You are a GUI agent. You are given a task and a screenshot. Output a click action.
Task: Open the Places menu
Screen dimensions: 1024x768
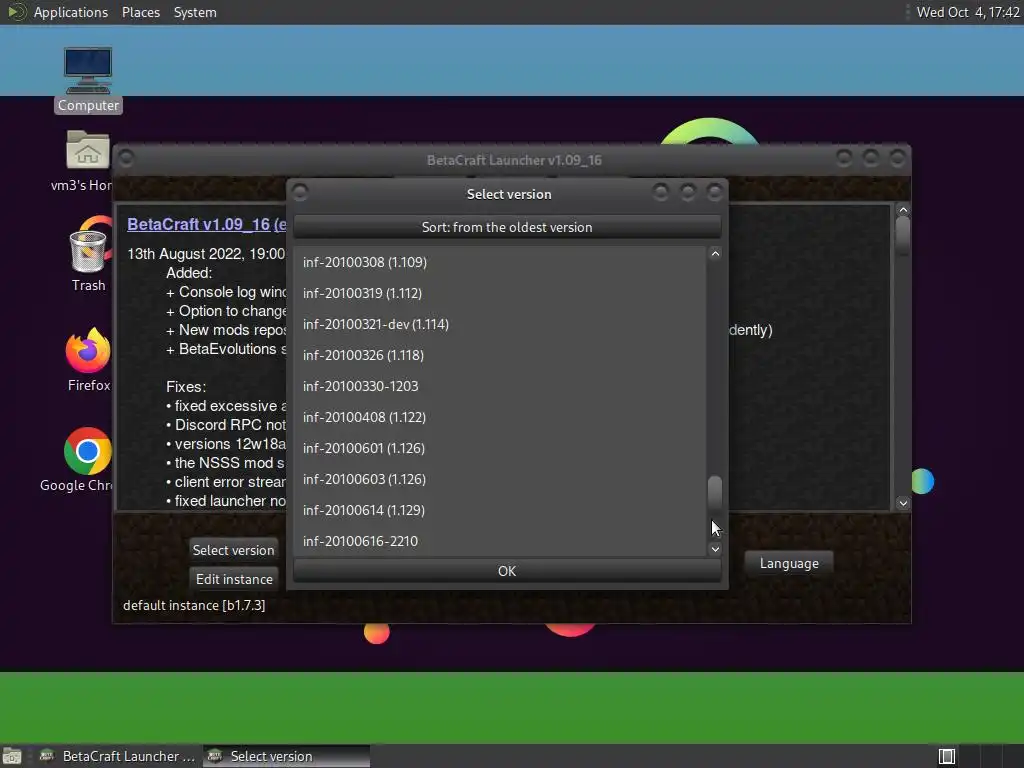point(140,12)
